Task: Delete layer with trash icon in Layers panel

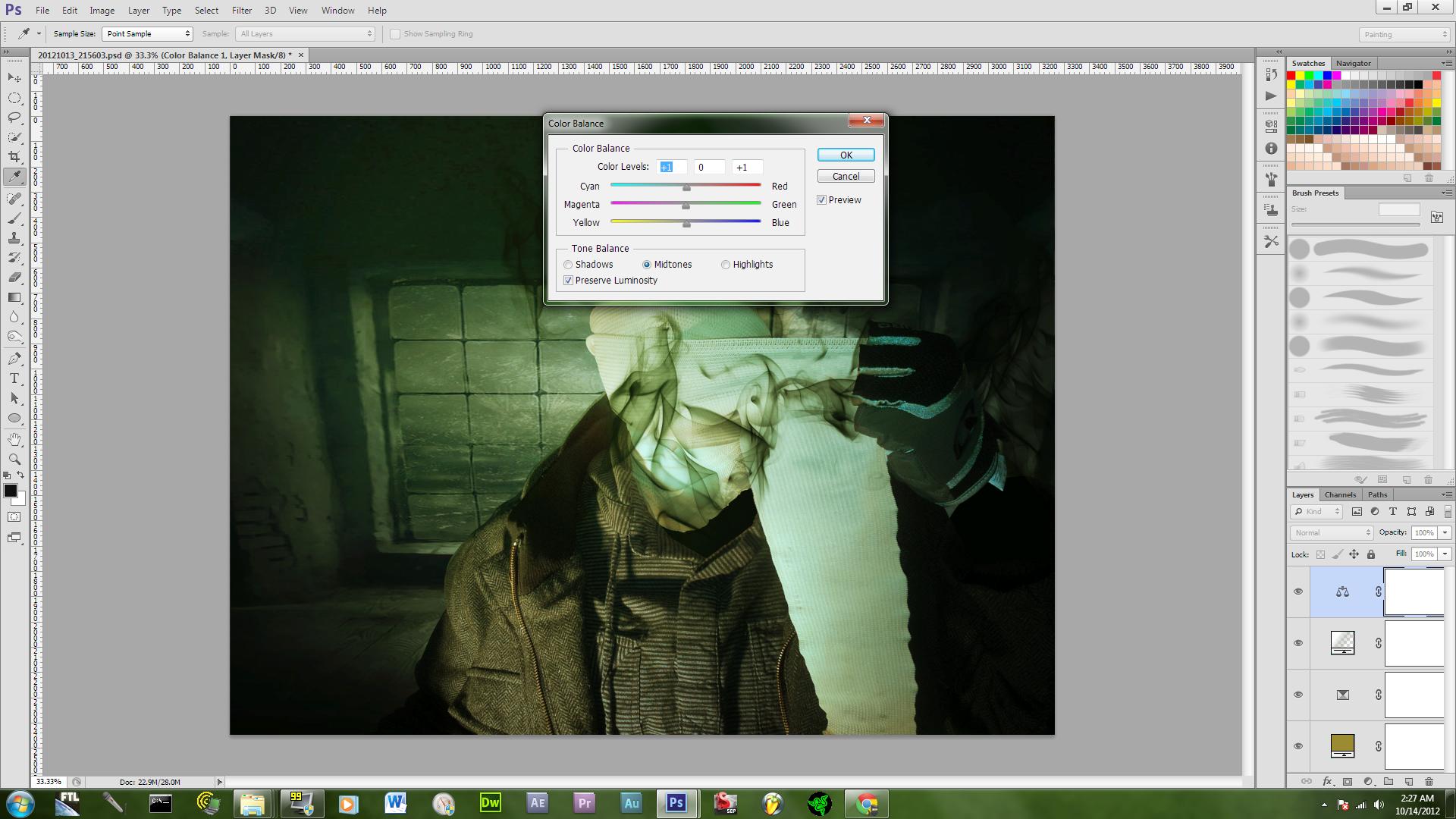Action: point(1429,781)
